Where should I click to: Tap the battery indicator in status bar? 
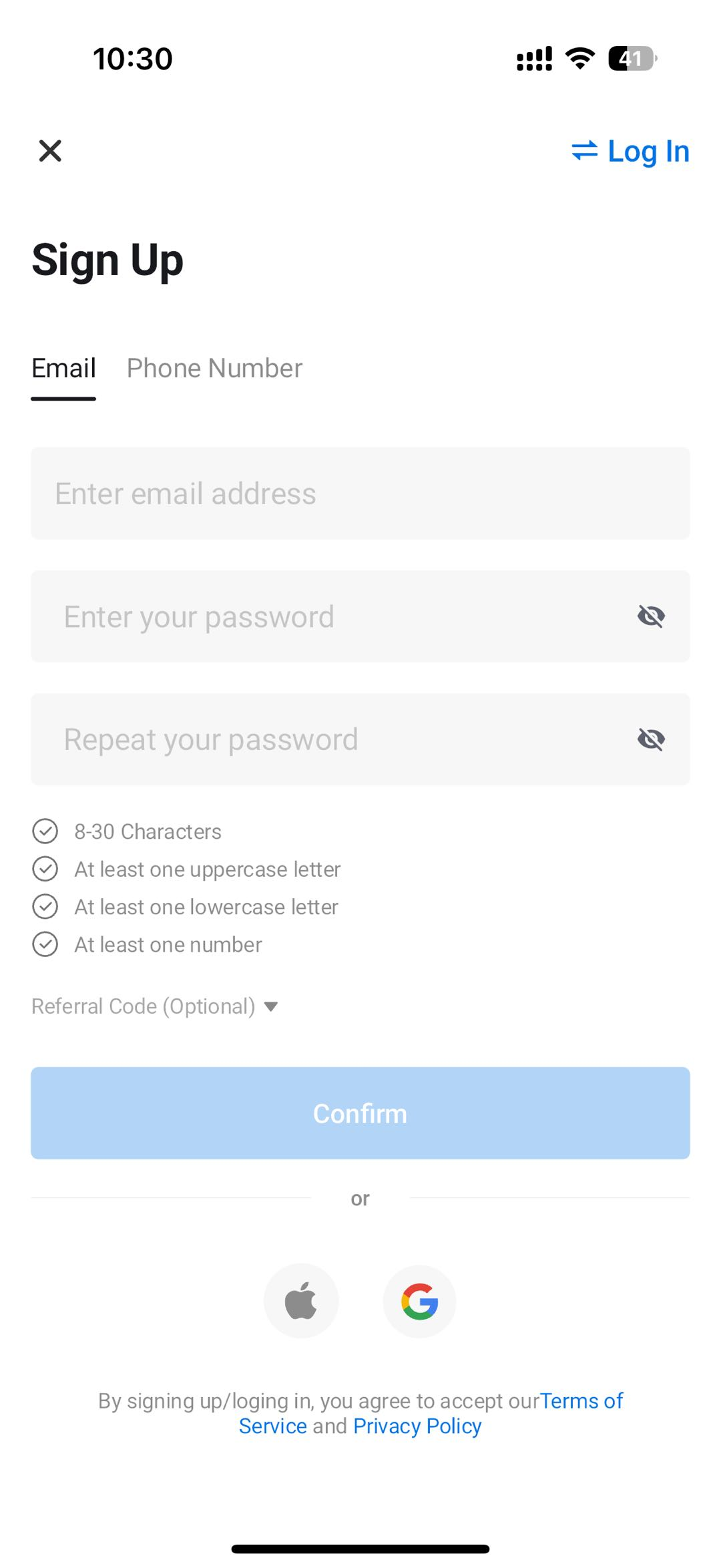pos(632,59)
